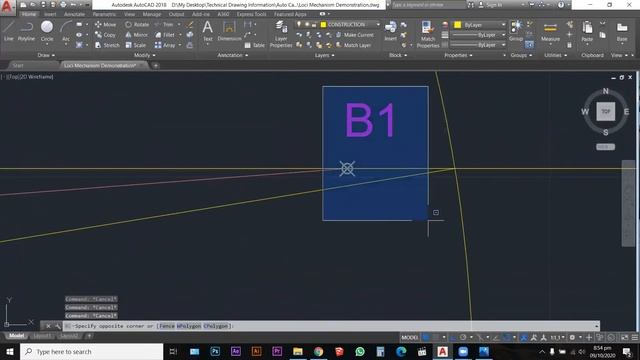Click the Mirror command

pyautogui.click(x=136, y=35)
